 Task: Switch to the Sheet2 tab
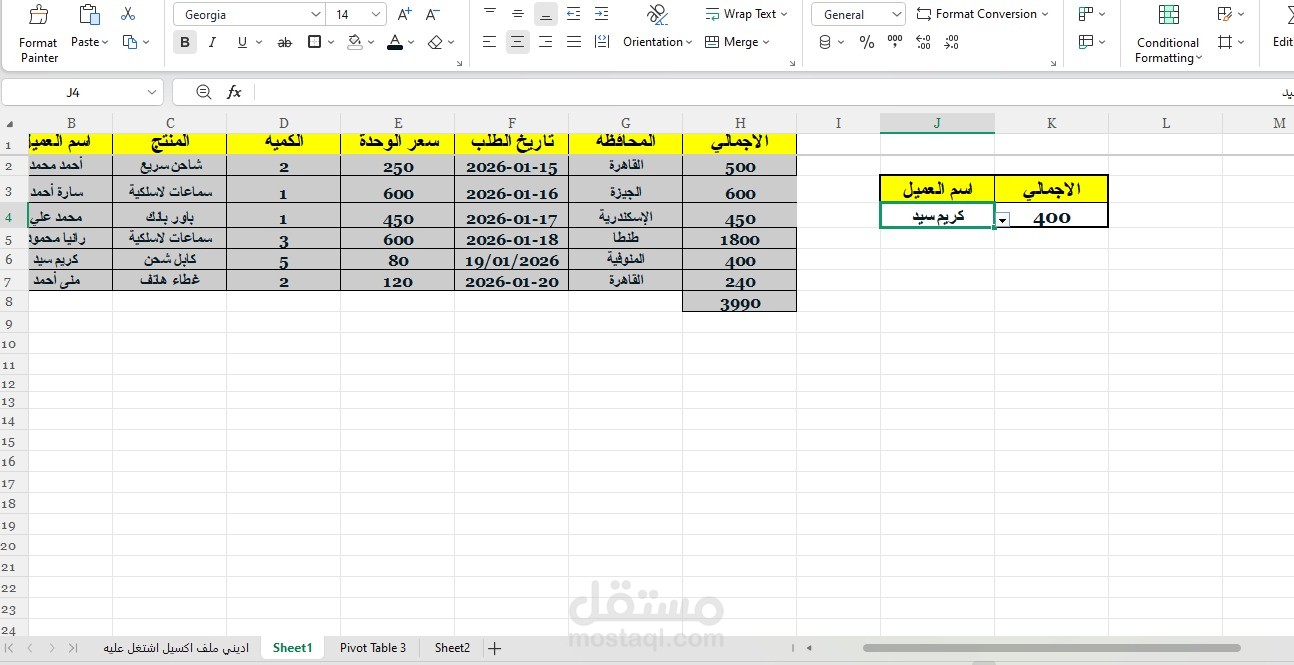(x=452, y=648)
